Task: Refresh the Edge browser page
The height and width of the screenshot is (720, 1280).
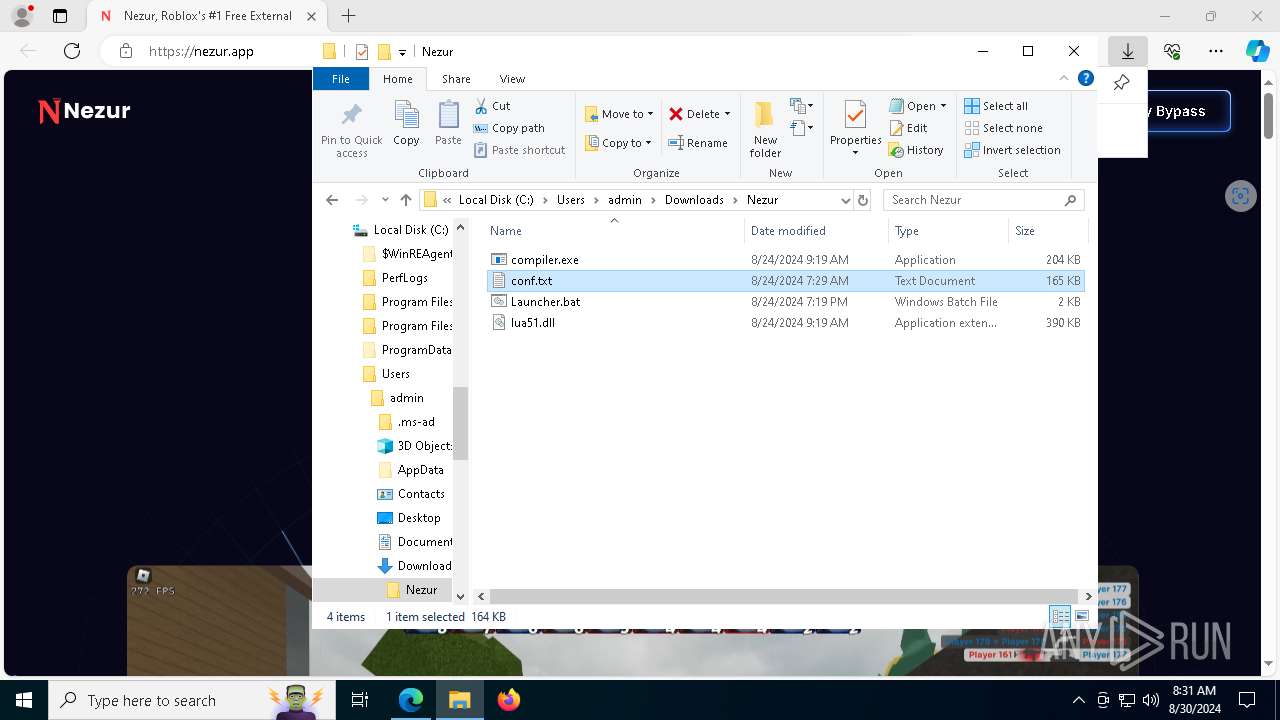Action: pos(72,51)
